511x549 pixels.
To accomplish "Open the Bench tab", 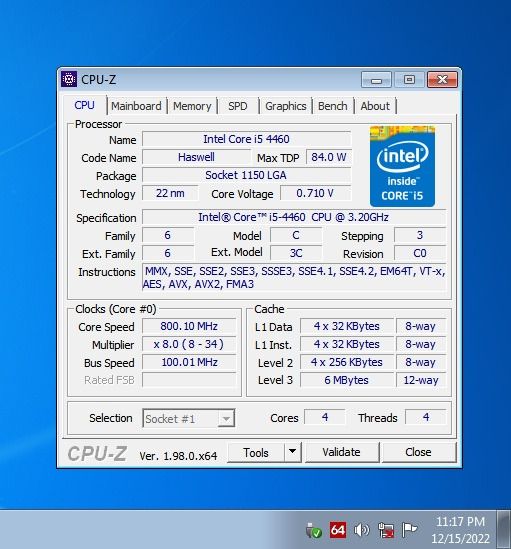I will pos(332,106).
